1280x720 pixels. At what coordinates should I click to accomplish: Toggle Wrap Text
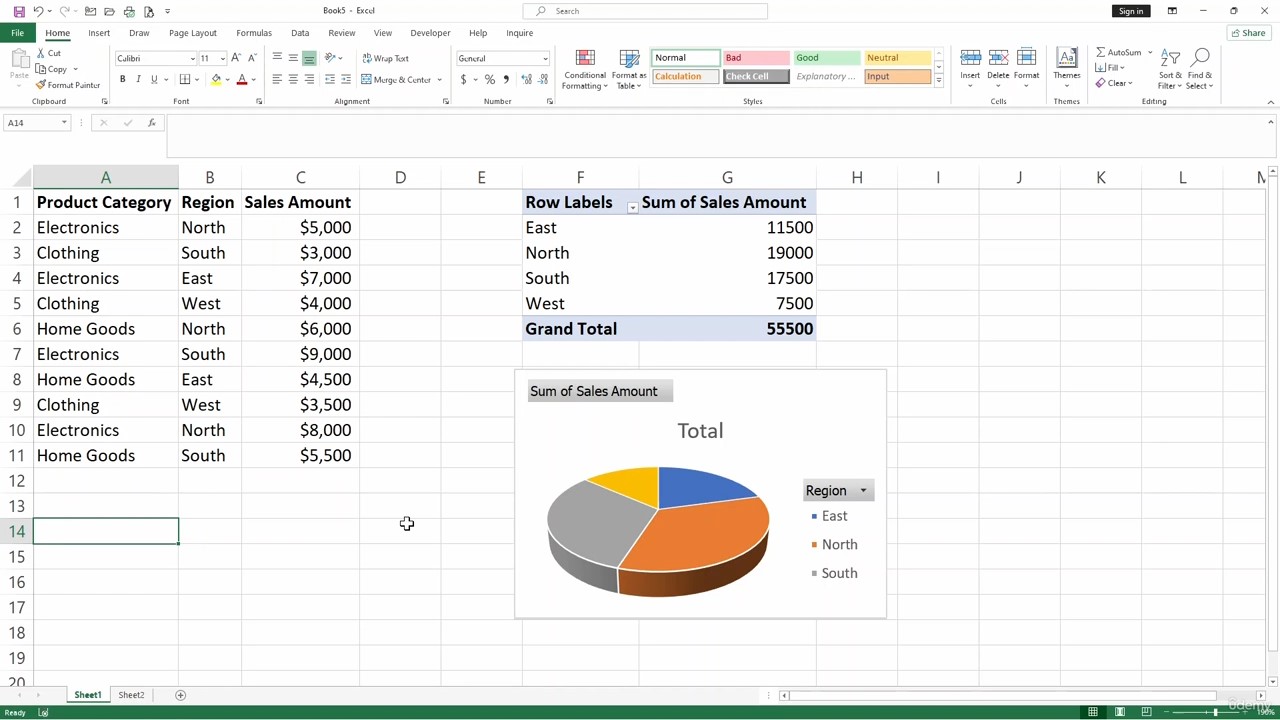pyautogui.click(x=385, y=58)
